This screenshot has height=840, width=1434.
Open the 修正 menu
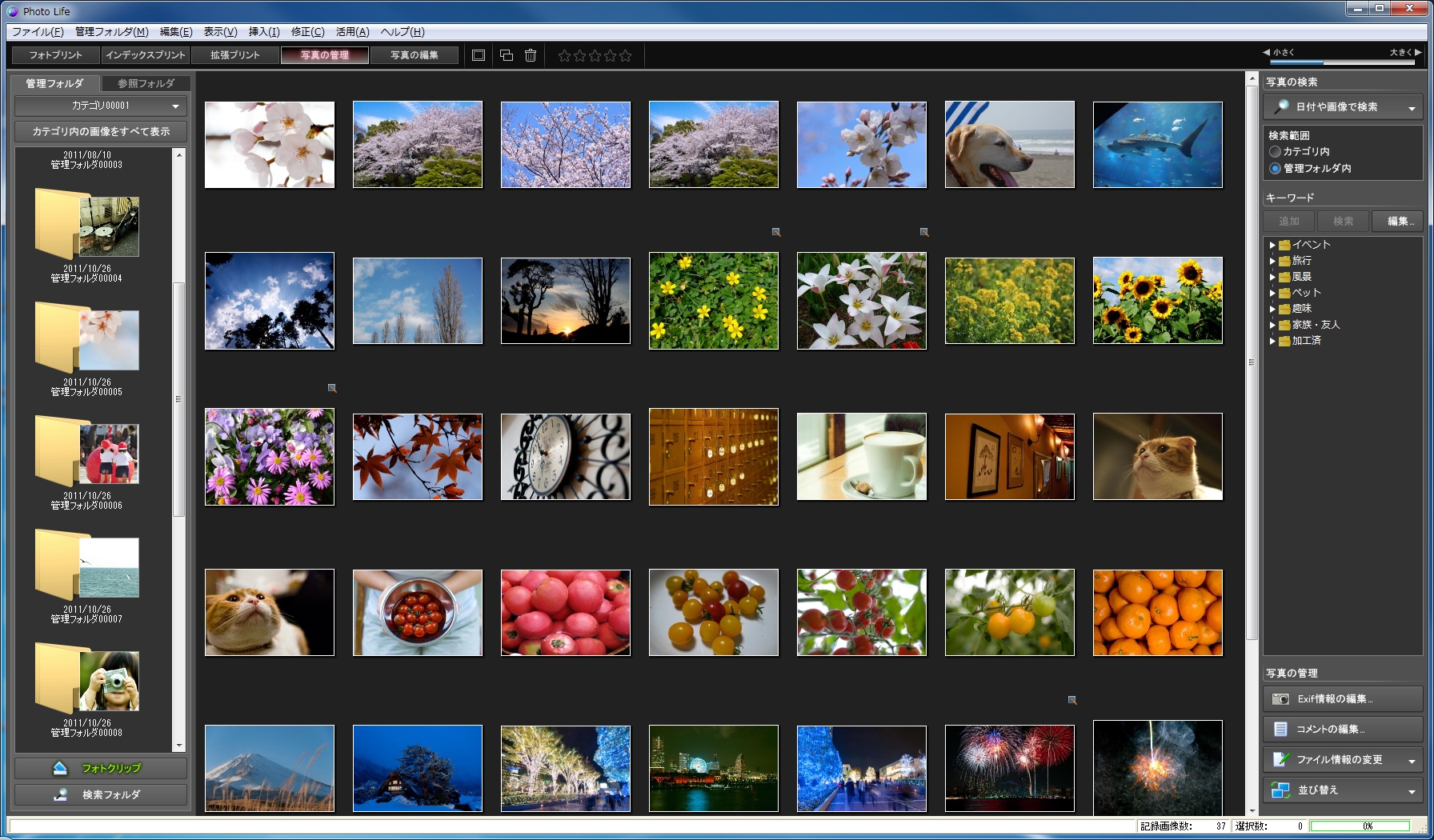(307, 32)
